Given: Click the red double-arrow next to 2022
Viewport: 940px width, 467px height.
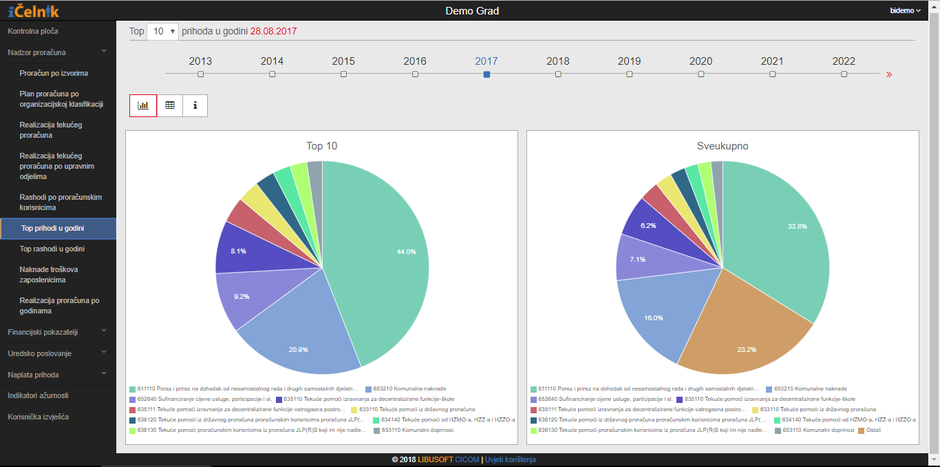Looking at the screenshot, I should point(888,74).
